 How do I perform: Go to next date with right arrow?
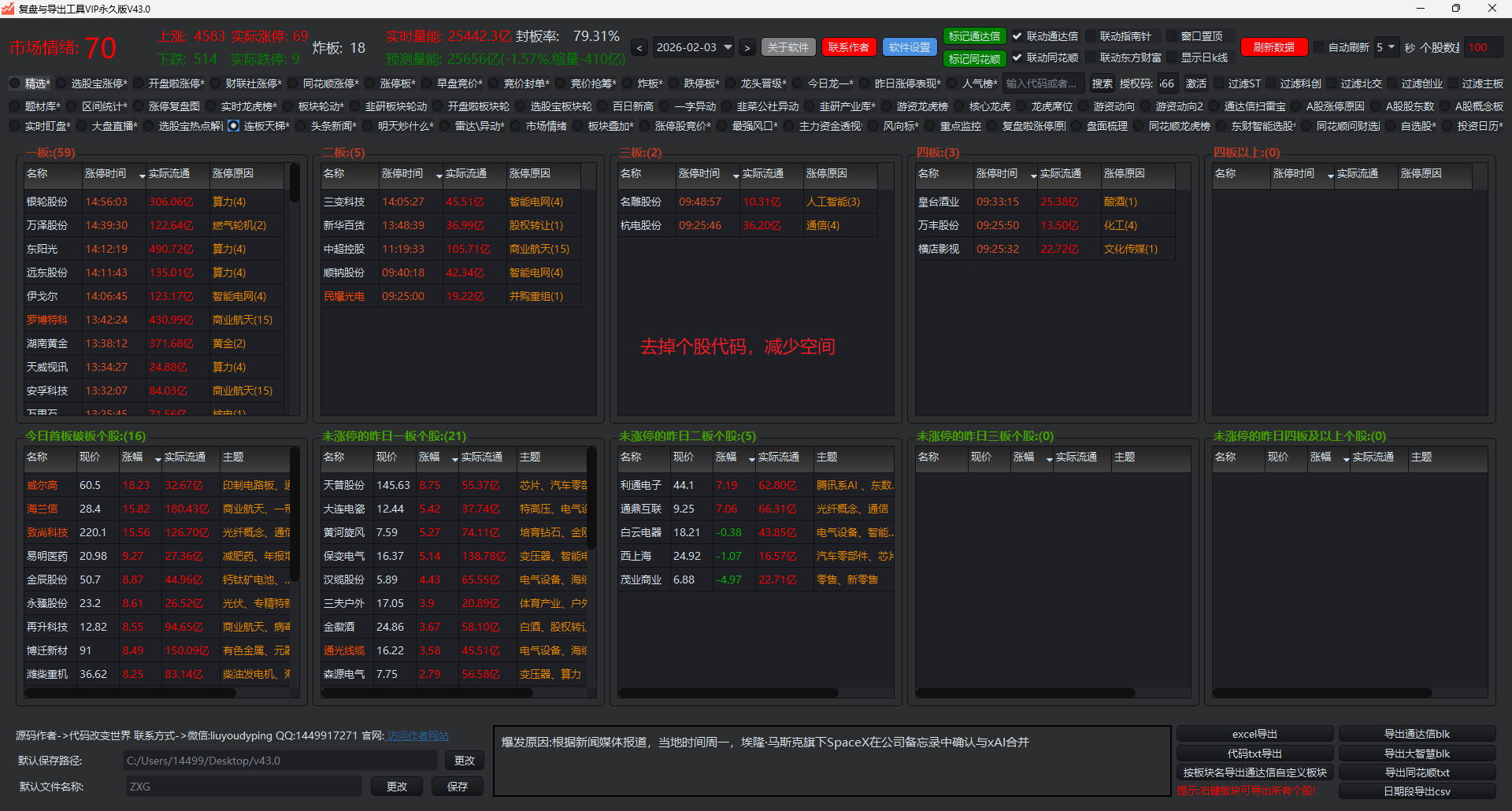pos(747,48)
